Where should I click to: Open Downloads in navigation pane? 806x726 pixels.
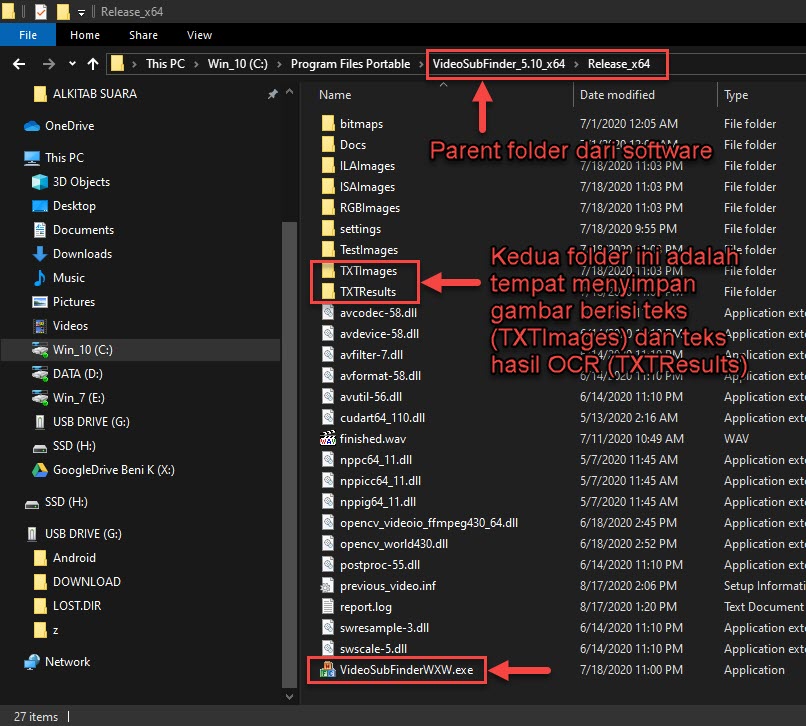pos(82,254)
